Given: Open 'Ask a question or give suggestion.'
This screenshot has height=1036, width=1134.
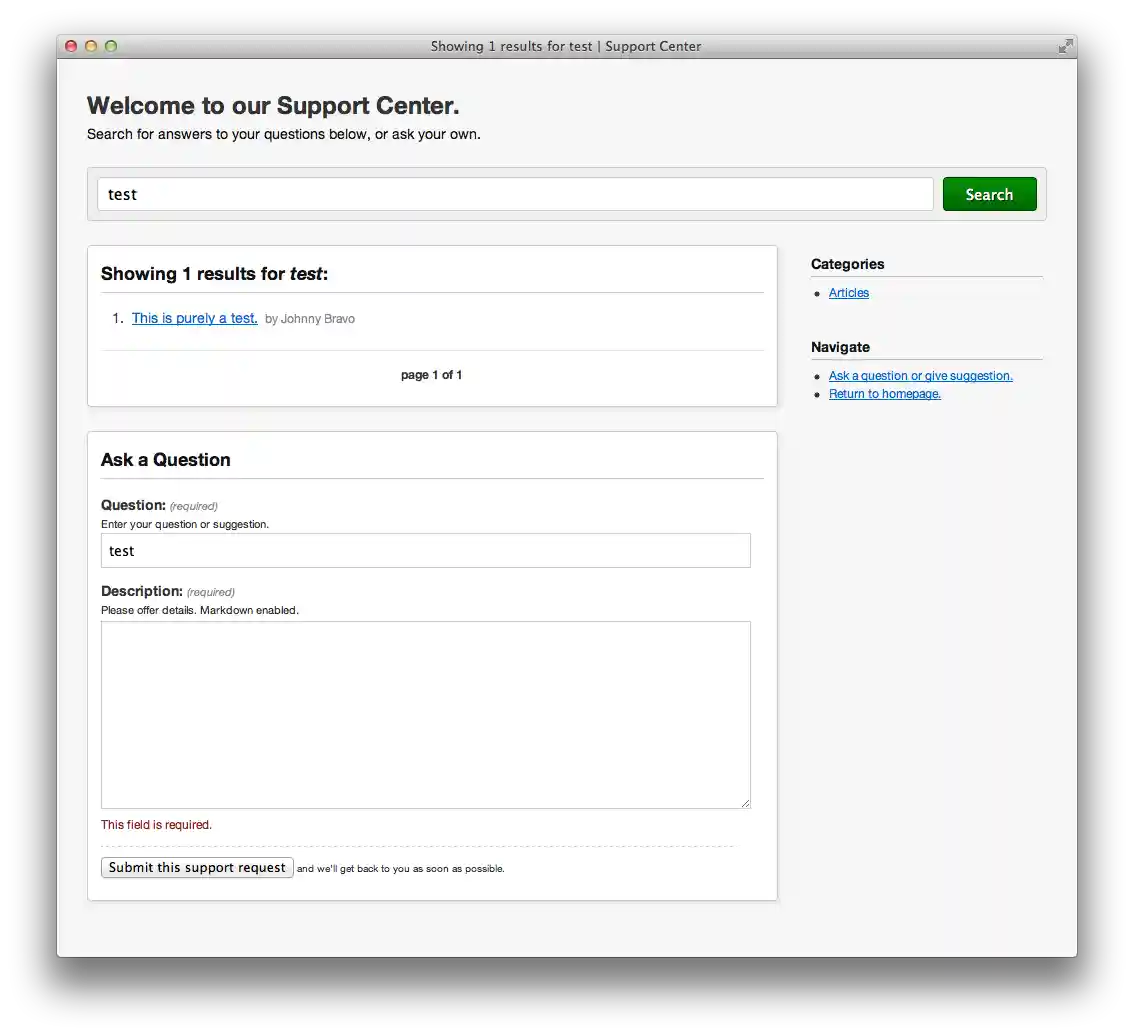Looking at the screenshot, I should 920,375.
